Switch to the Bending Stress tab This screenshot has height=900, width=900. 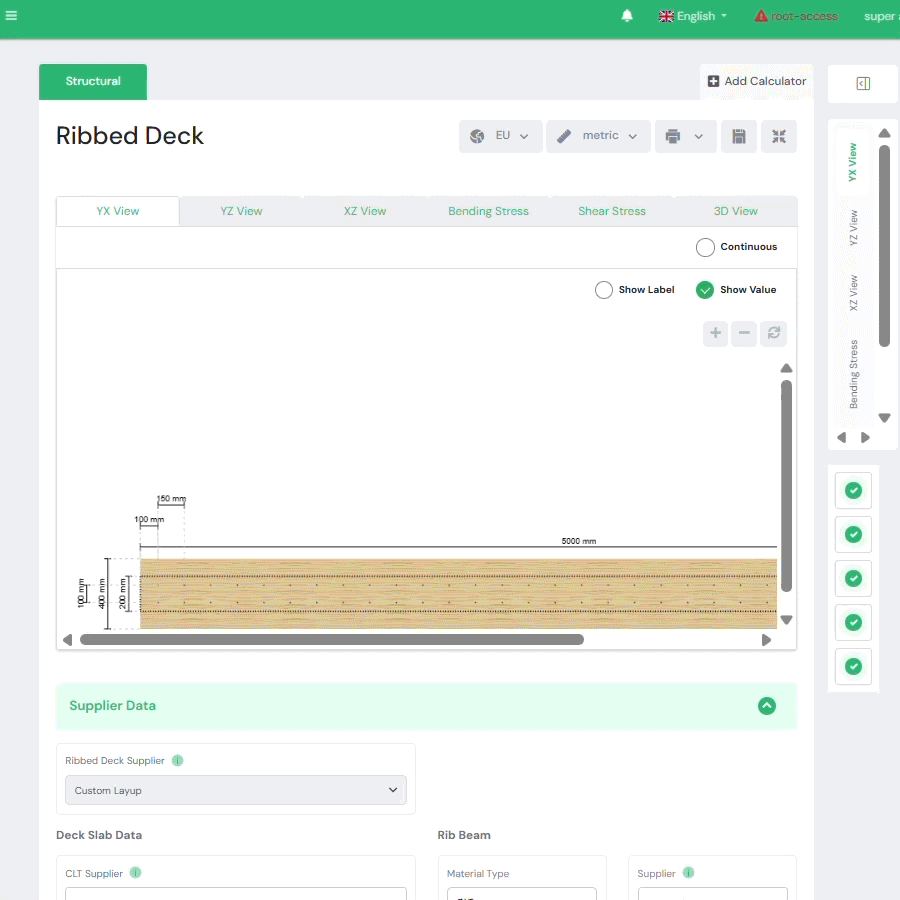pyautogui.click(x=488, y=211)
